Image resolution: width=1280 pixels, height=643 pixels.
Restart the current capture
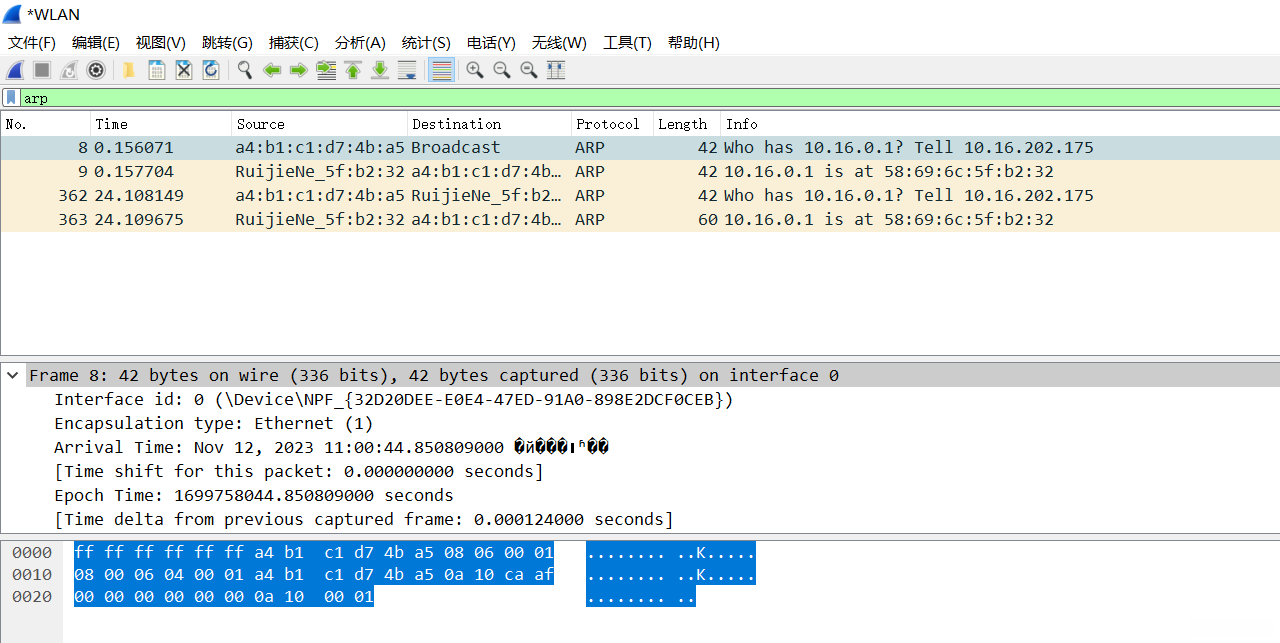(x=69, y=70)
